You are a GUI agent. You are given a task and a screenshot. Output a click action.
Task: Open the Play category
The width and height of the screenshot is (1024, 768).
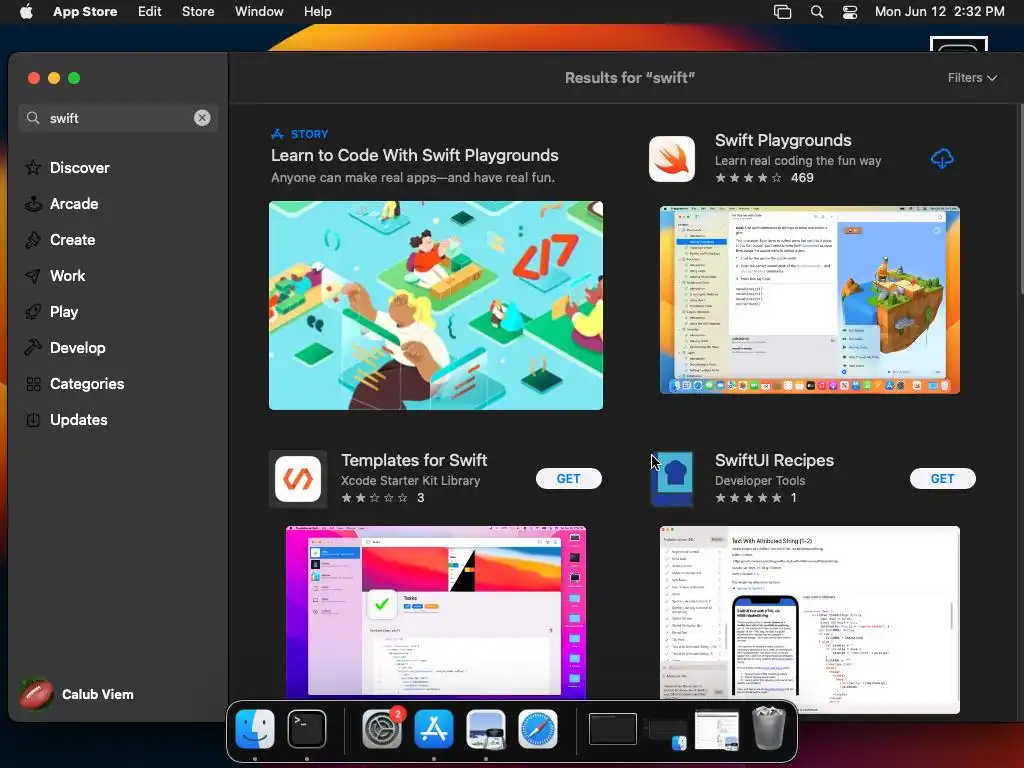point(52,312)
